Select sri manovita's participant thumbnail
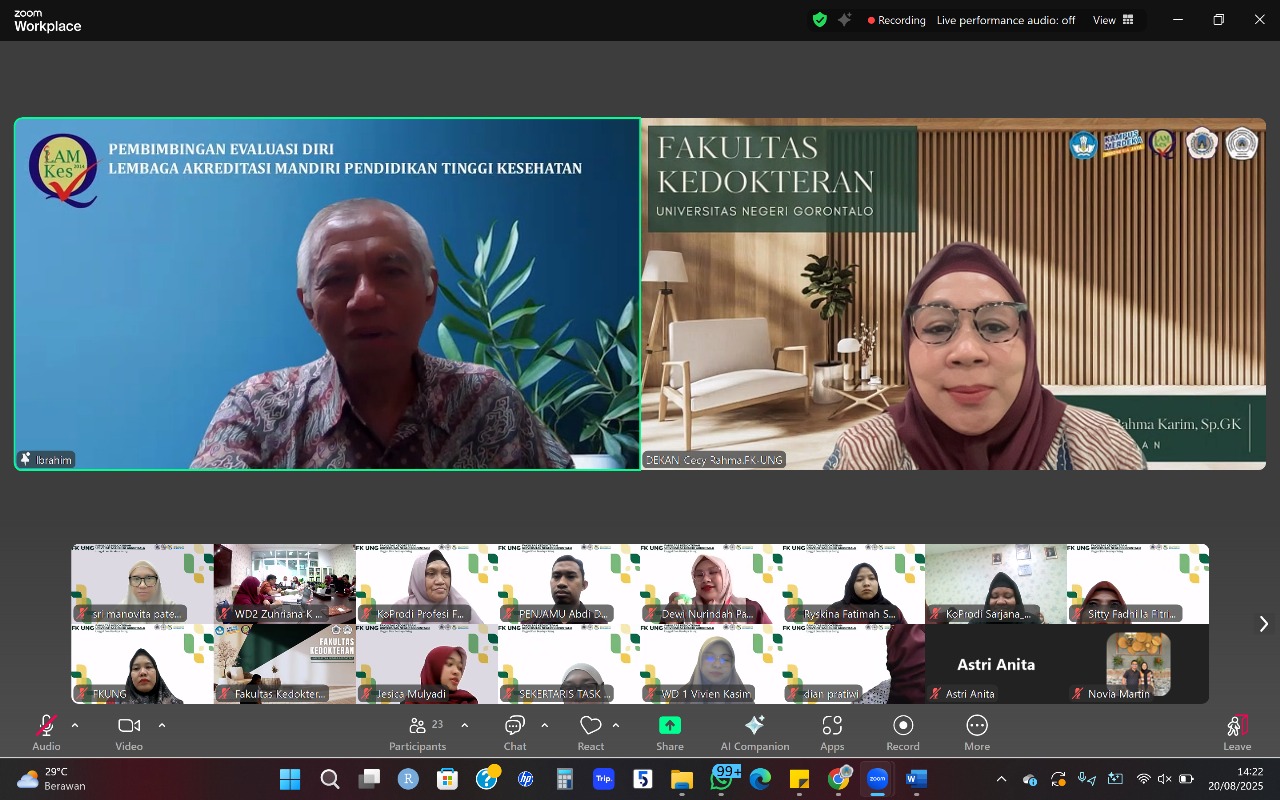 pyautogui.click(x=142, y=584)
